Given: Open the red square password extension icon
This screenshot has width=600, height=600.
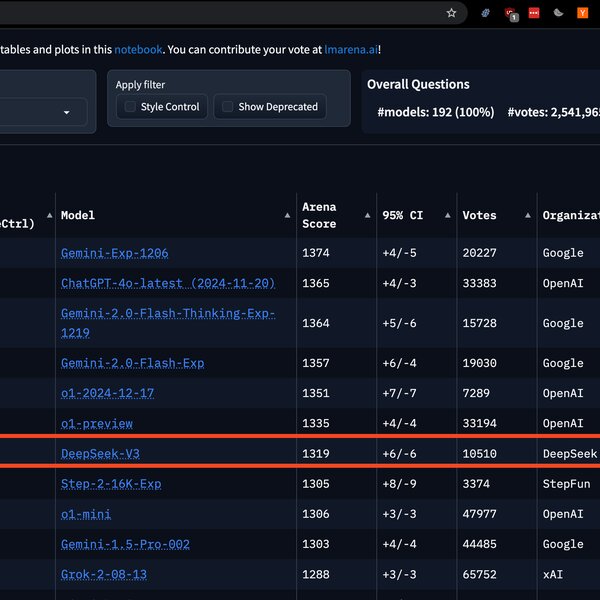Looking at the screenshot, I should click(534, 13).
